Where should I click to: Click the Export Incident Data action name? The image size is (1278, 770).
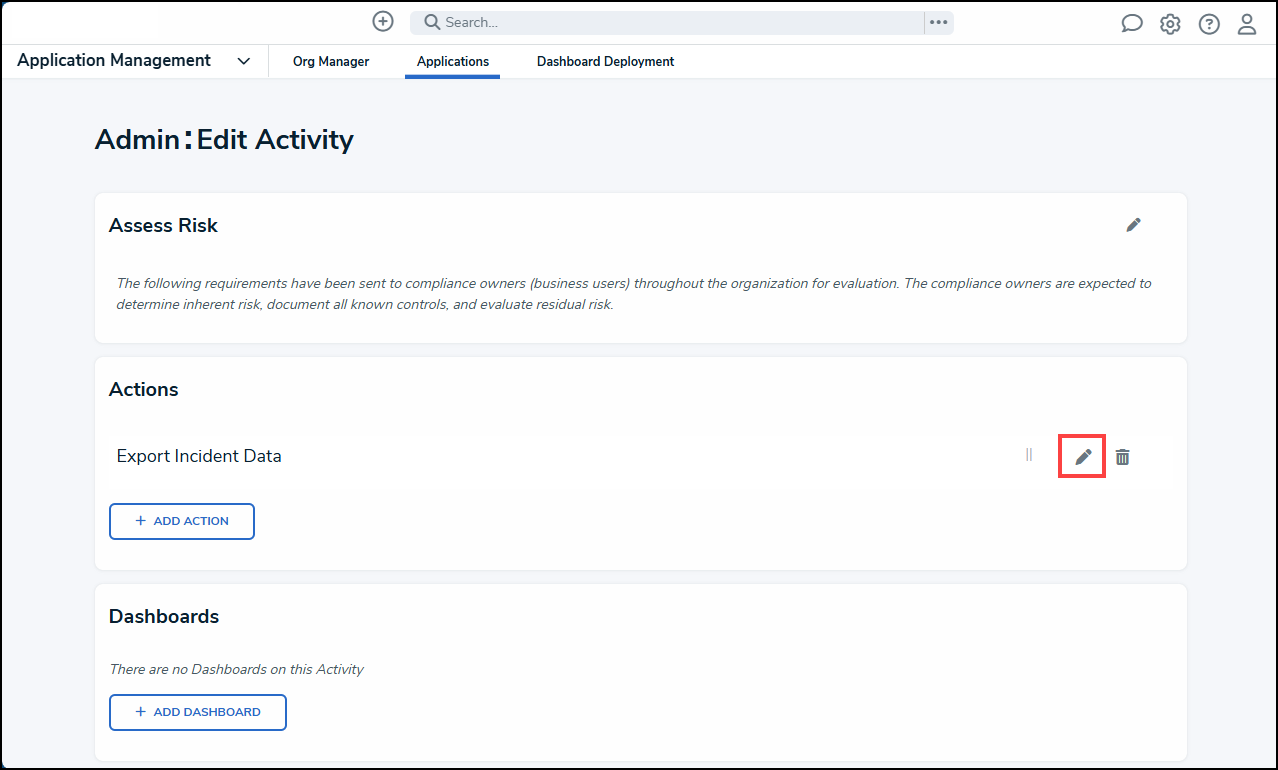point(199,456)
